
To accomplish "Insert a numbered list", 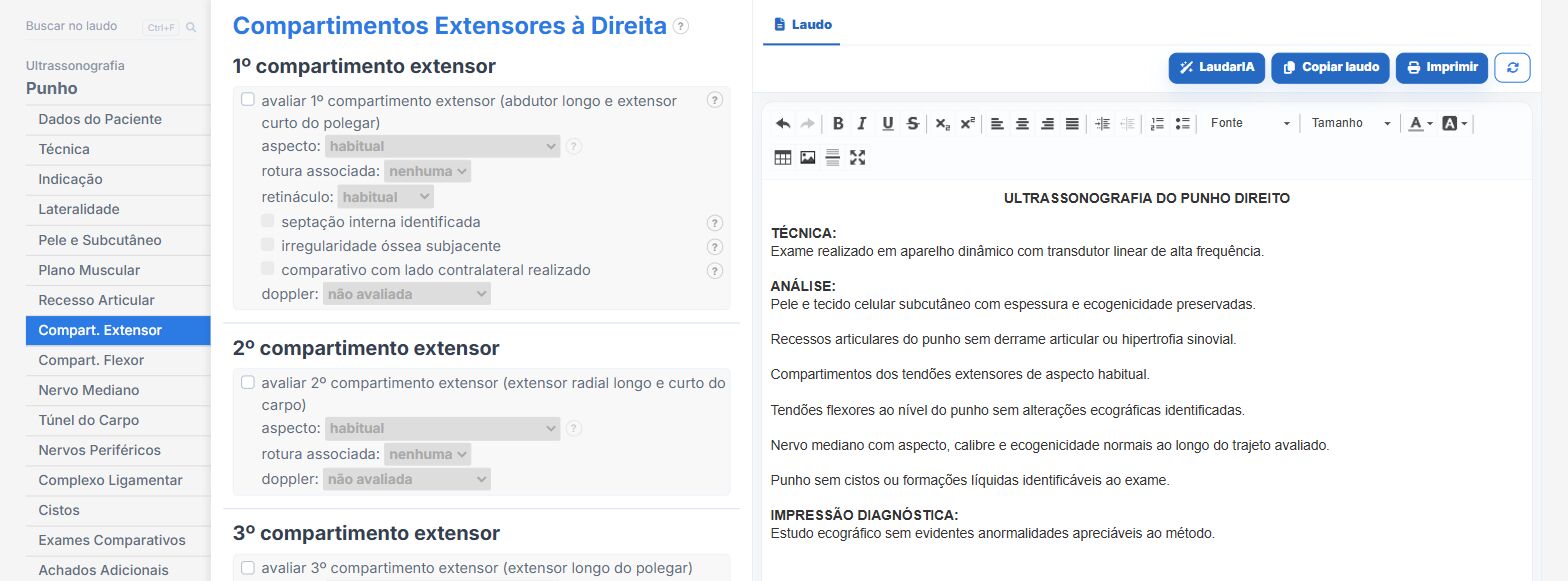I will pos(1157,123).
